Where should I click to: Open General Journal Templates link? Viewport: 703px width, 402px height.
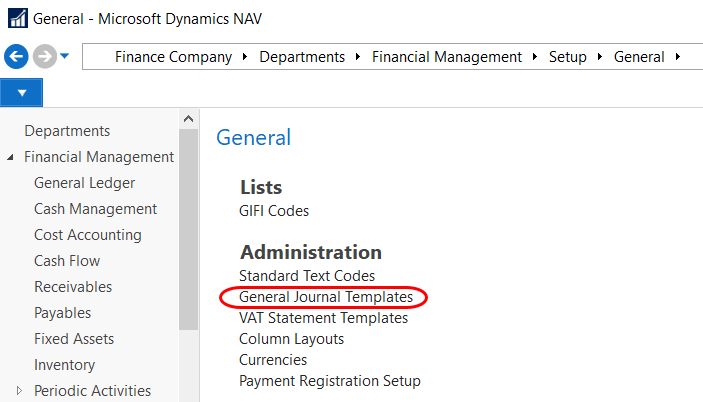pyautogui.click(x=325, y=297)
